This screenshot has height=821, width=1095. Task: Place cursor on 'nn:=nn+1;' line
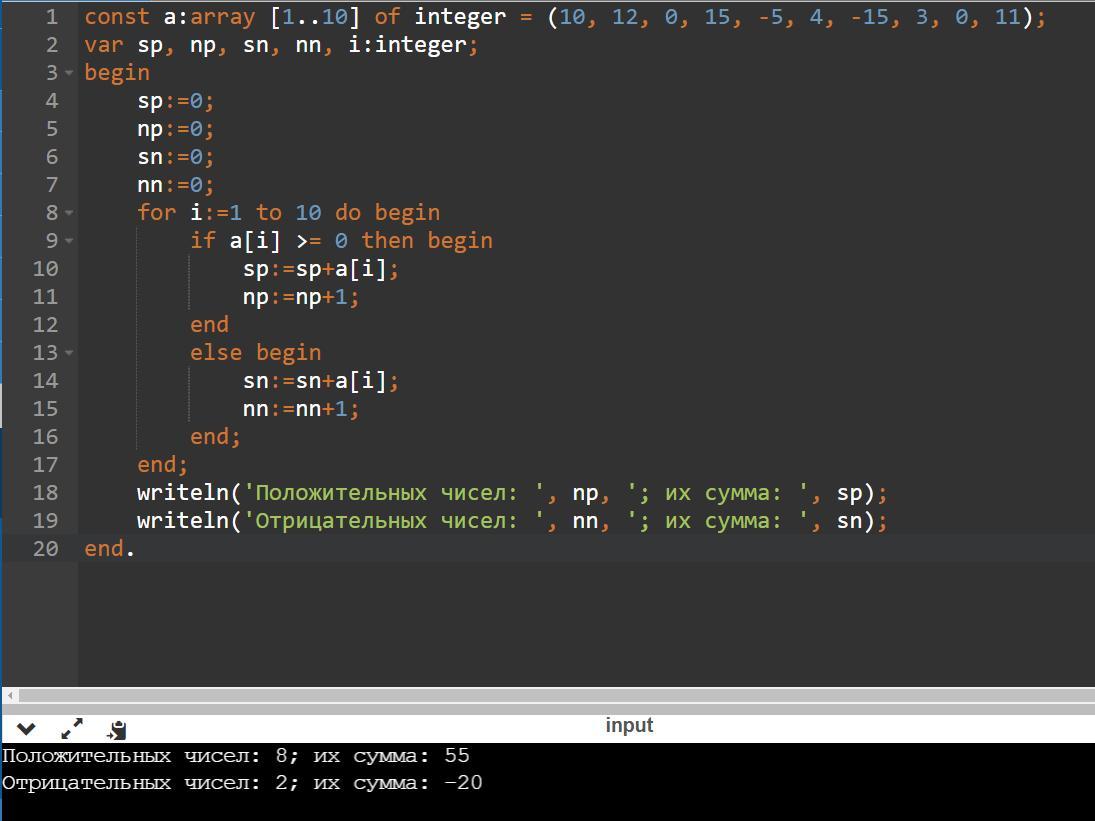(301, 408)
